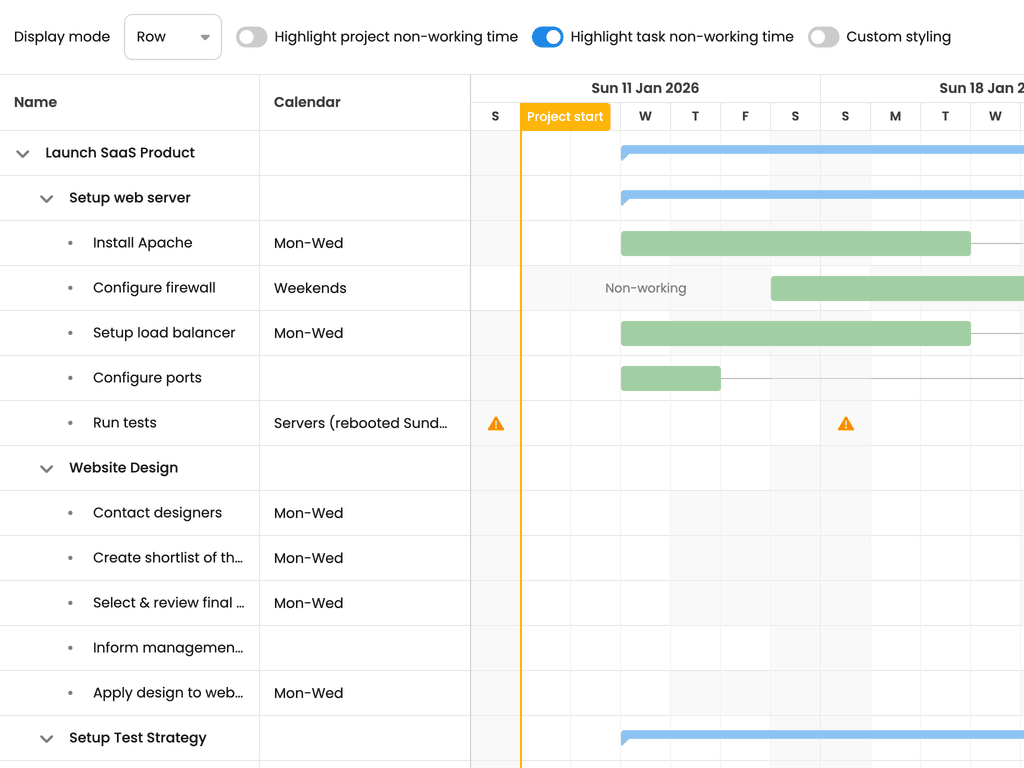This screenshot has width=1024, height=768.
Task: Select Configure ports row name
Action: [147, 378]
